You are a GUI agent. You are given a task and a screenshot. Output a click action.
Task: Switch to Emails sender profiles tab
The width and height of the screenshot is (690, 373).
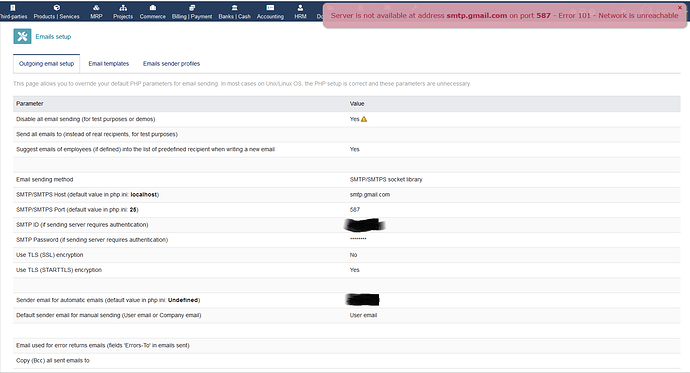[172, 64]
